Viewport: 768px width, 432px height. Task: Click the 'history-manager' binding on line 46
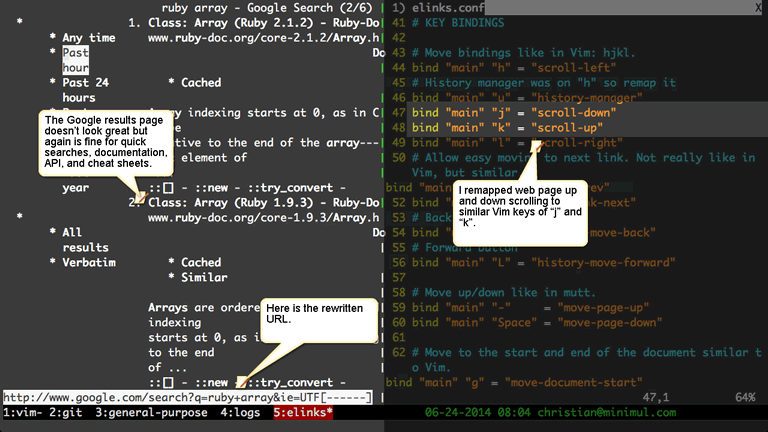(x=587, y=97)
